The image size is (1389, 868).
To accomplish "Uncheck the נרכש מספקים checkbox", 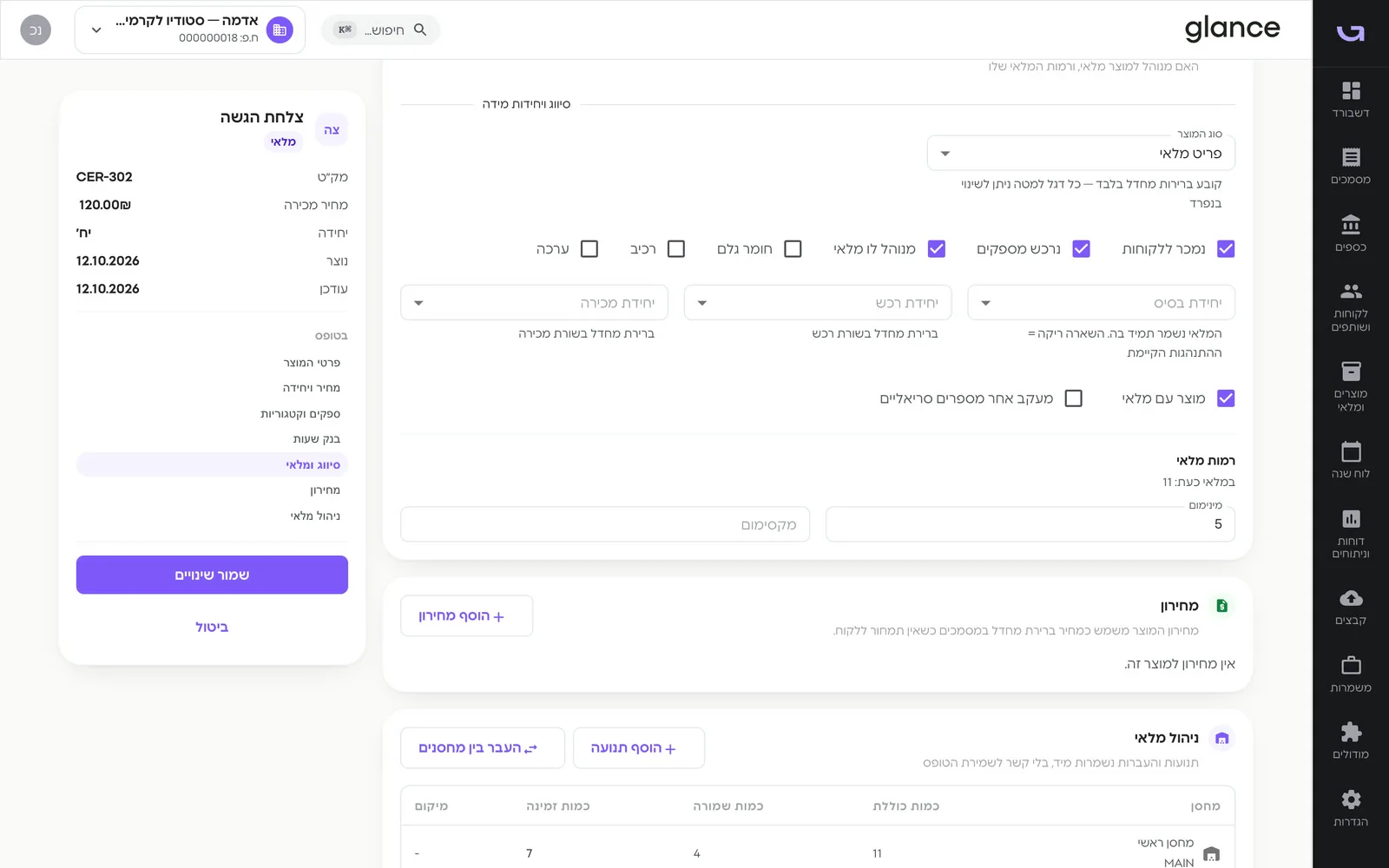I will [1081, 249].
